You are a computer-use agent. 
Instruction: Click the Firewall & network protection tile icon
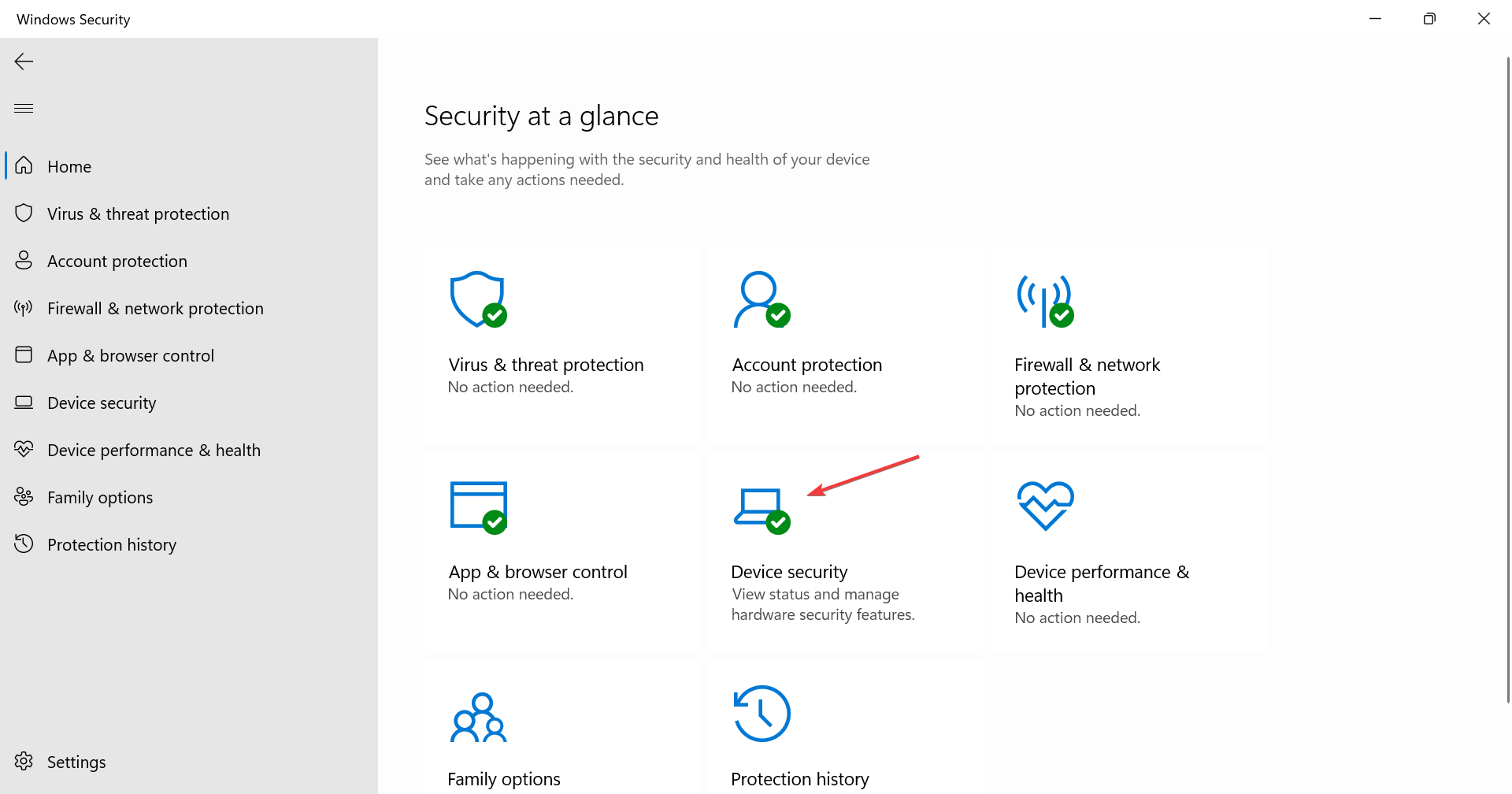[x=1044, y=299]
